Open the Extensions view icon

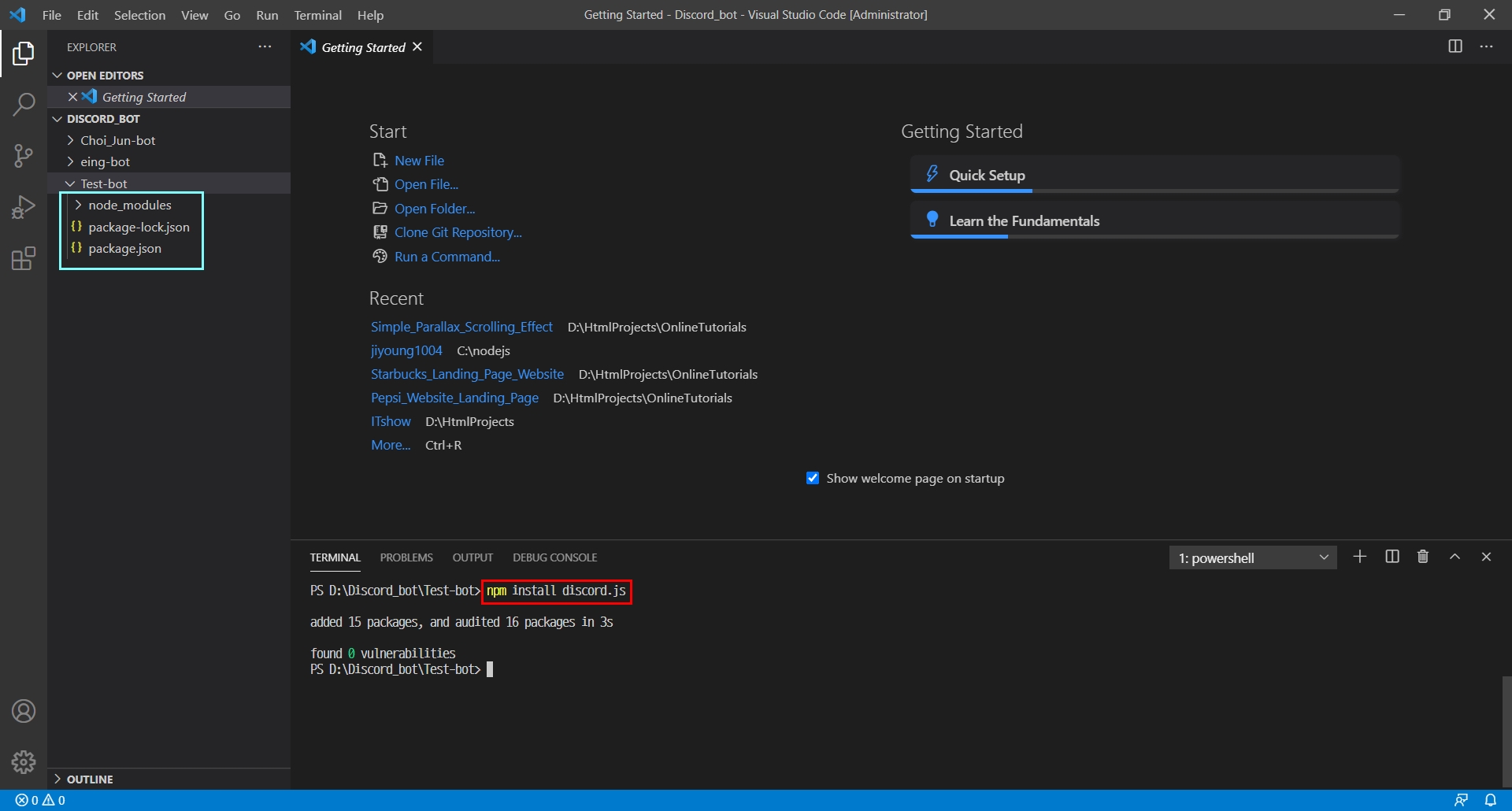click(24, 258)
